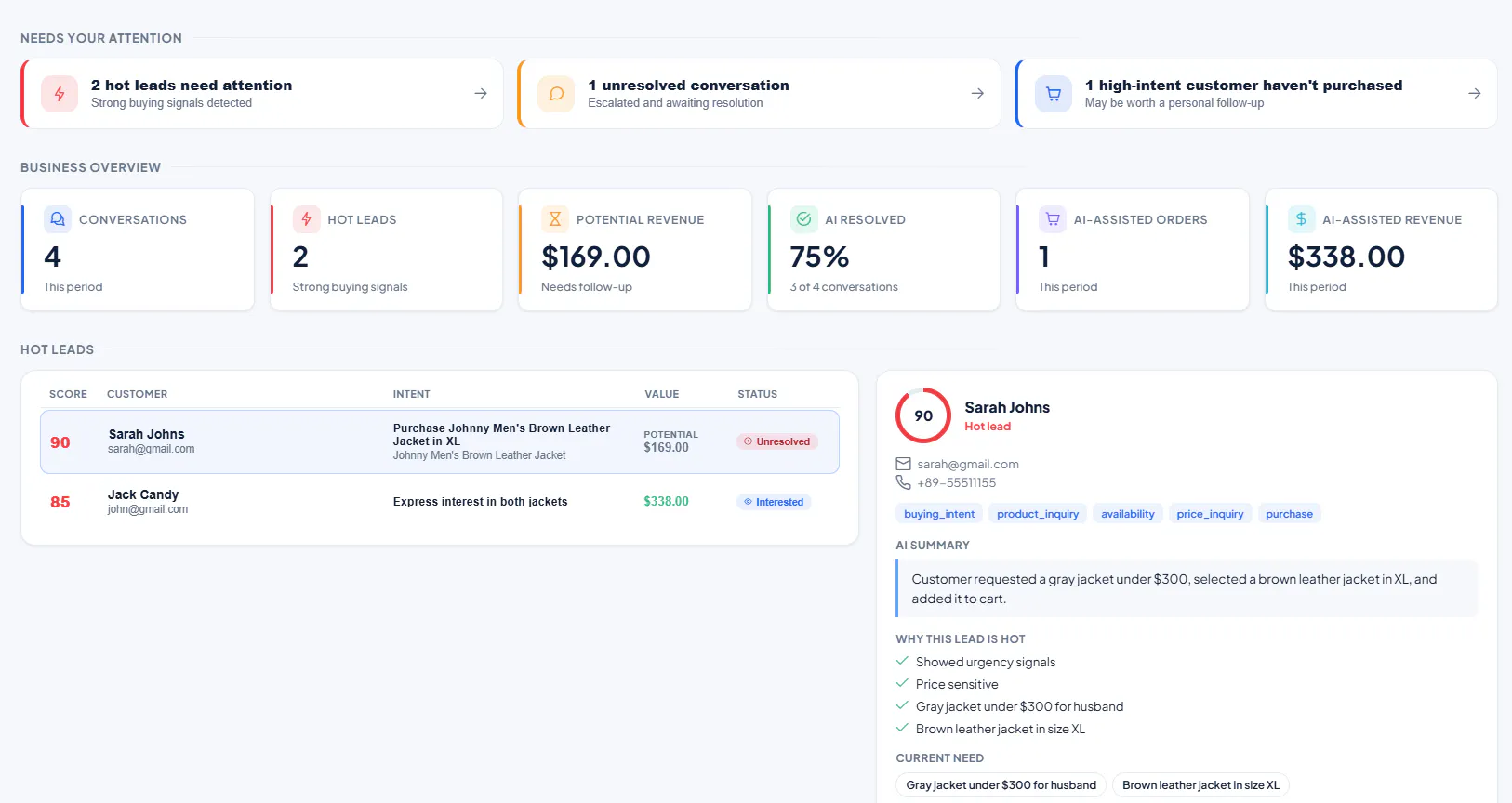This screenshot has height=803, width=1512.
Task: Click the phone number +89-55511155
Action: 956,482
